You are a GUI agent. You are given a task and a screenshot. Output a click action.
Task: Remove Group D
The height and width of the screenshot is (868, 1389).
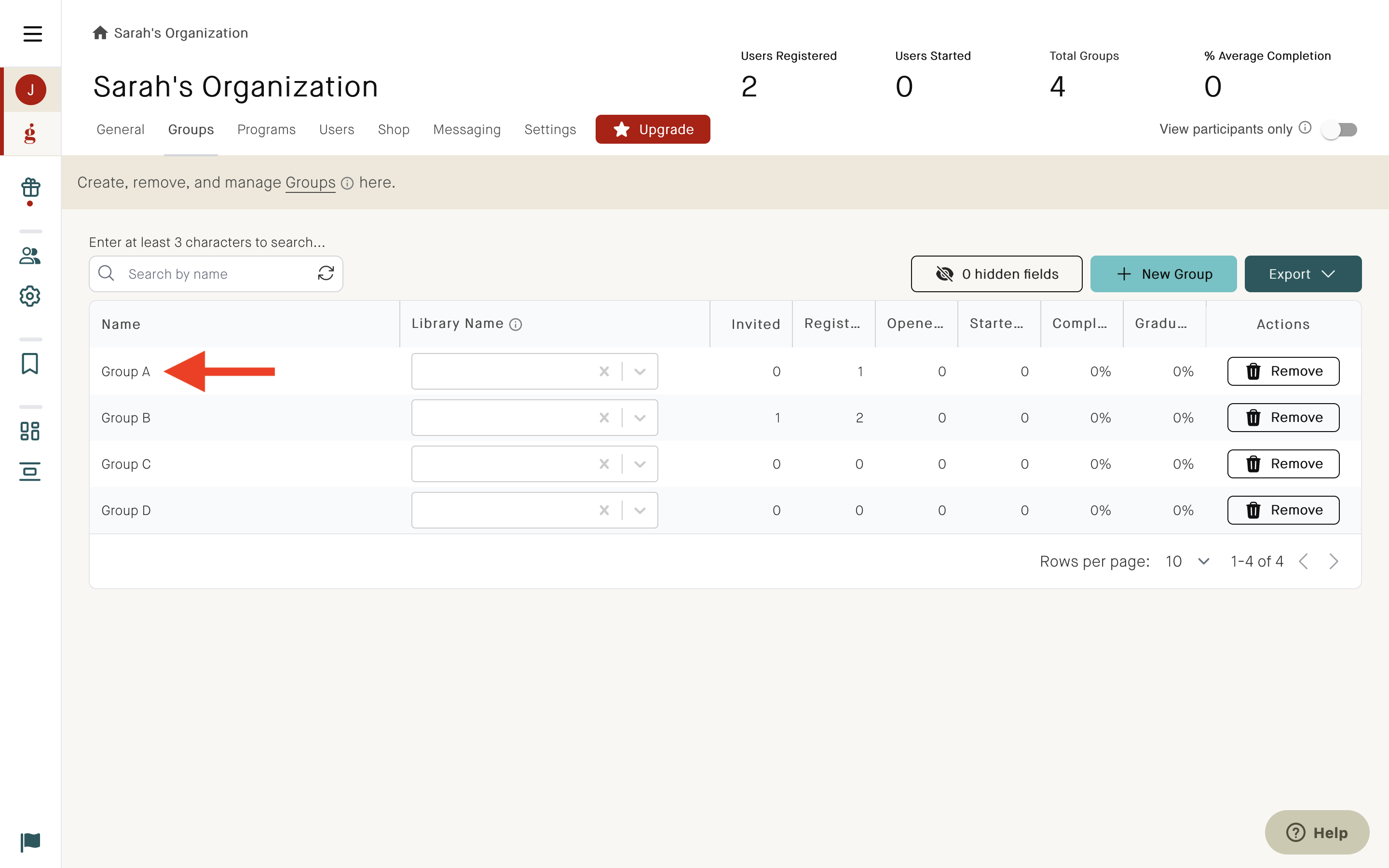1283,510
